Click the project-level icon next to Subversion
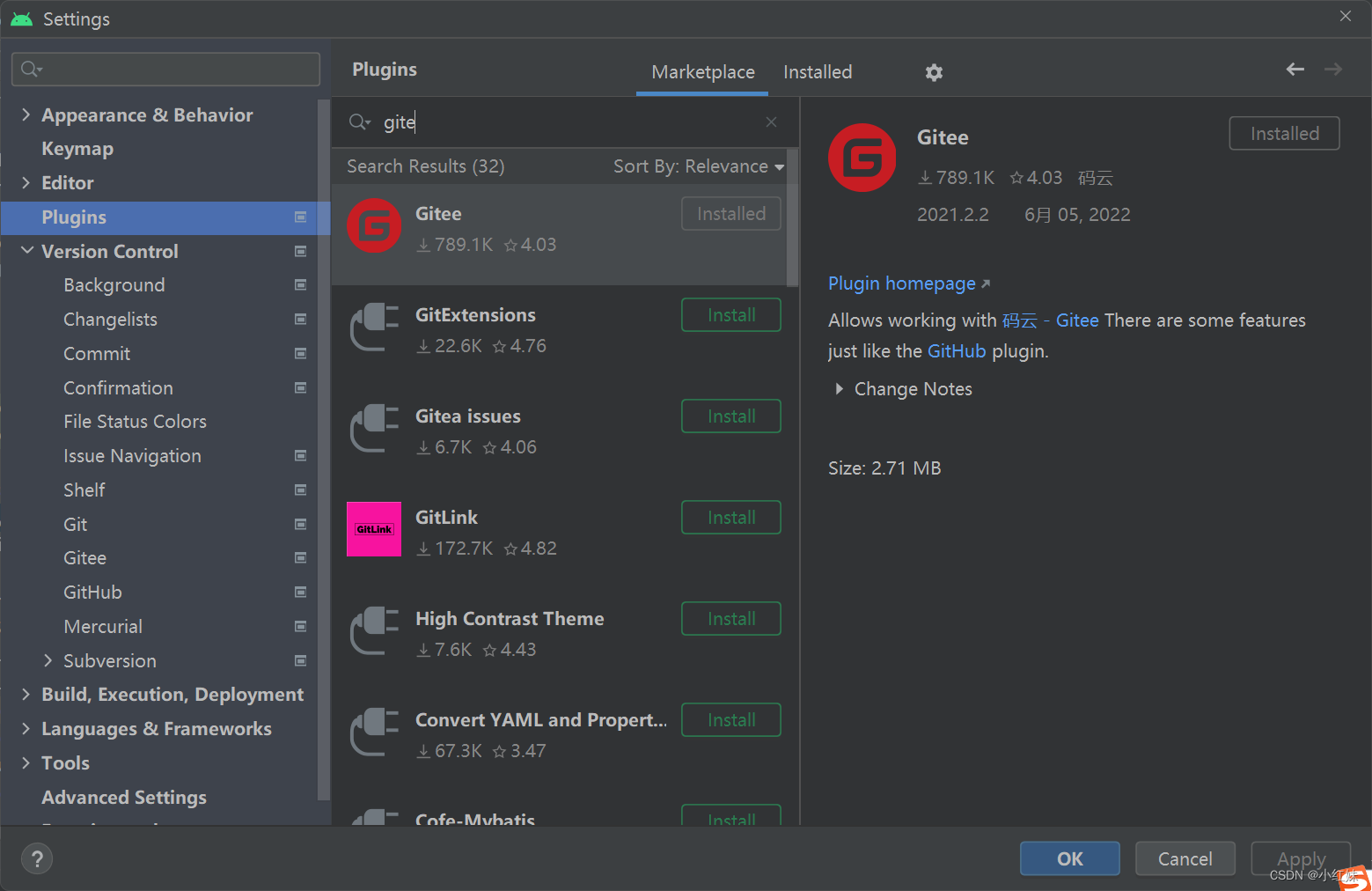The height and width of the screenshot is (891, 1372). [300, 660]
